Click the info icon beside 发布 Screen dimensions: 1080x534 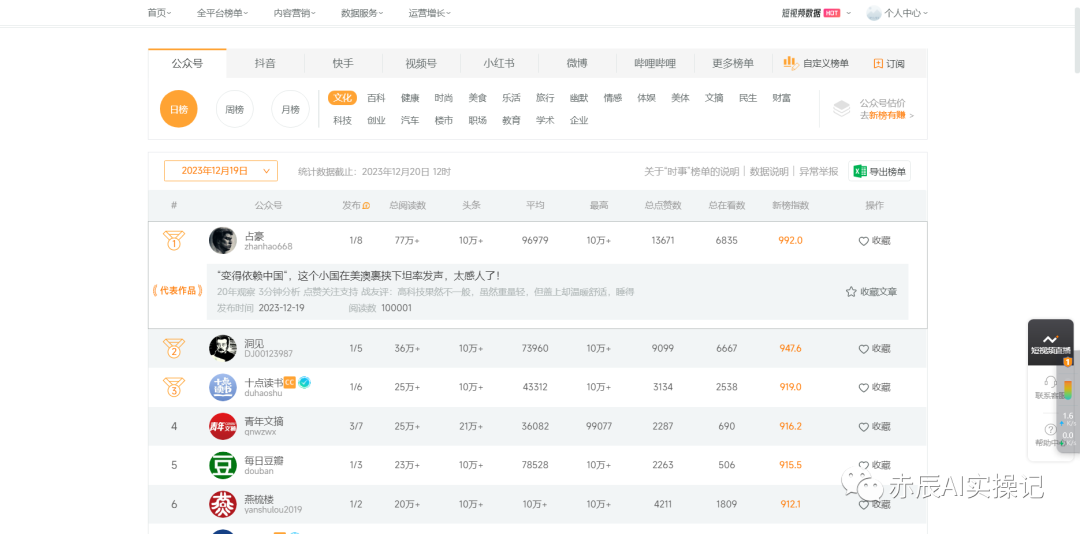366,206
